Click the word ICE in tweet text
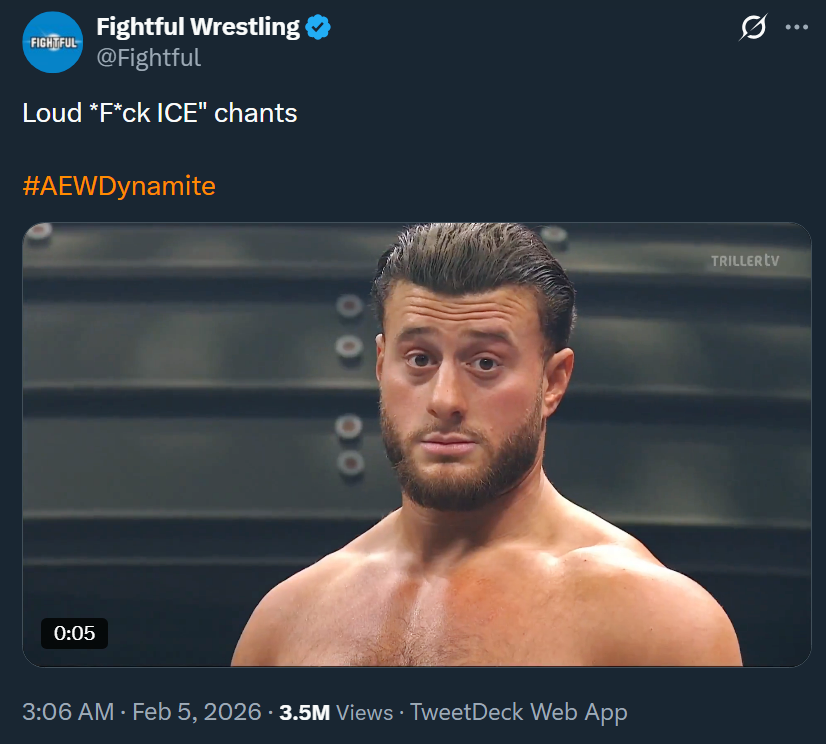 [181, 113]
